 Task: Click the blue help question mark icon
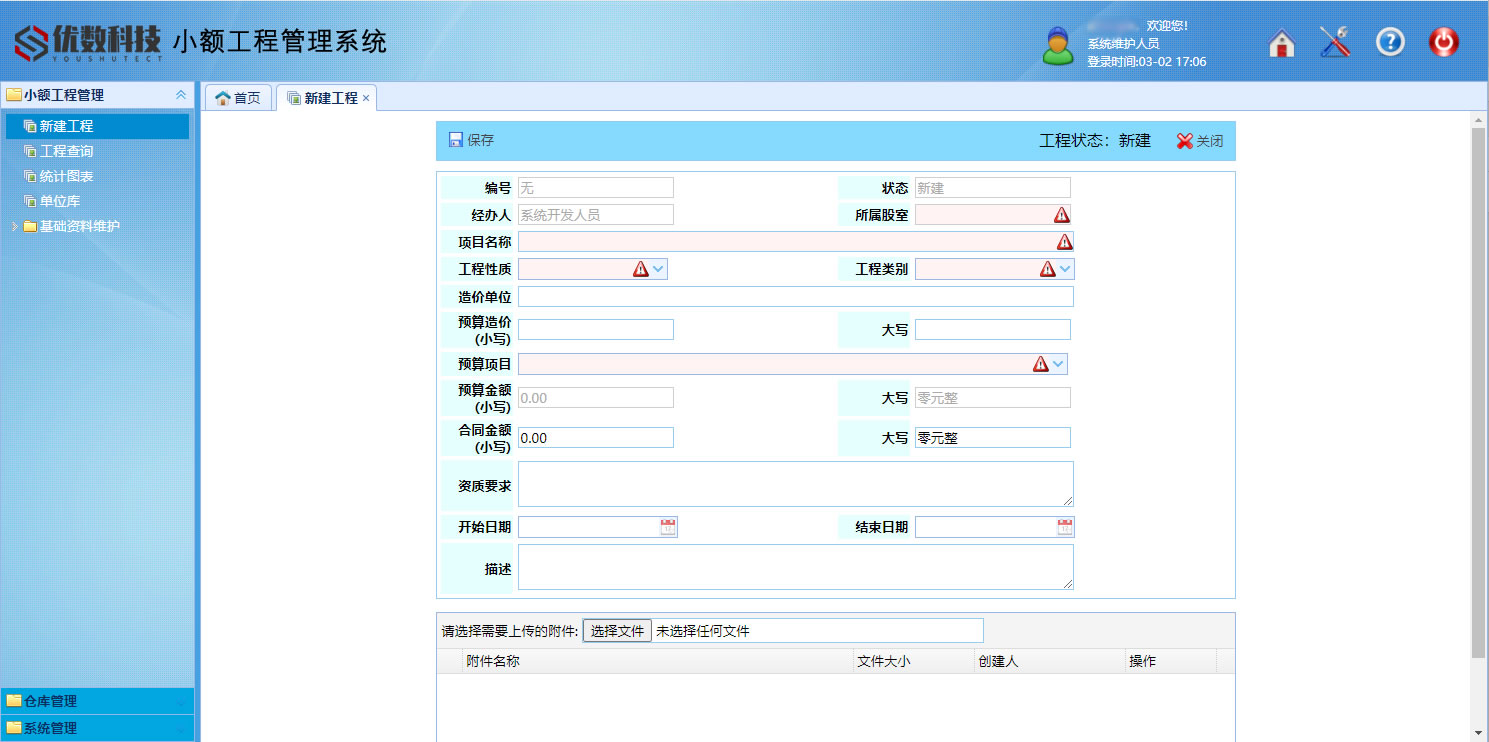click(x=1390, y=42)
